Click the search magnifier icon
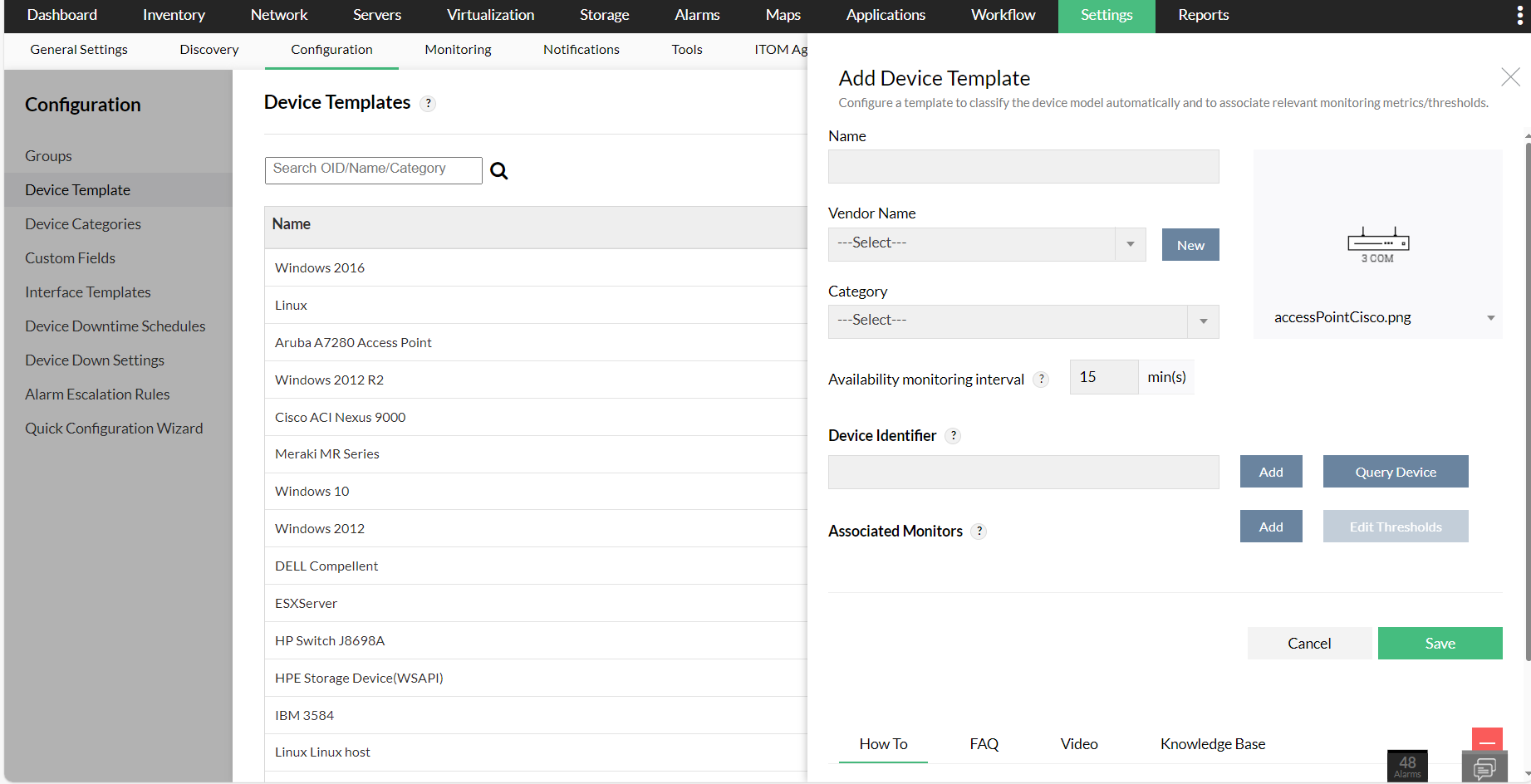The image size is (1531, 784). point(498,170)
